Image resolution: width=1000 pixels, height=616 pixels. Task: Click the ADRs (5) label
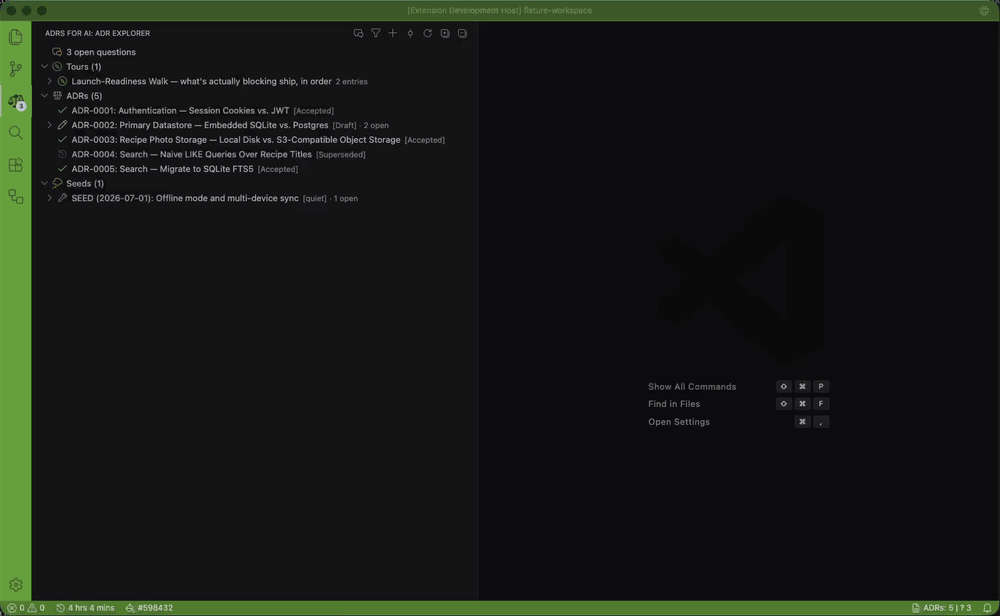coord(84,96)
